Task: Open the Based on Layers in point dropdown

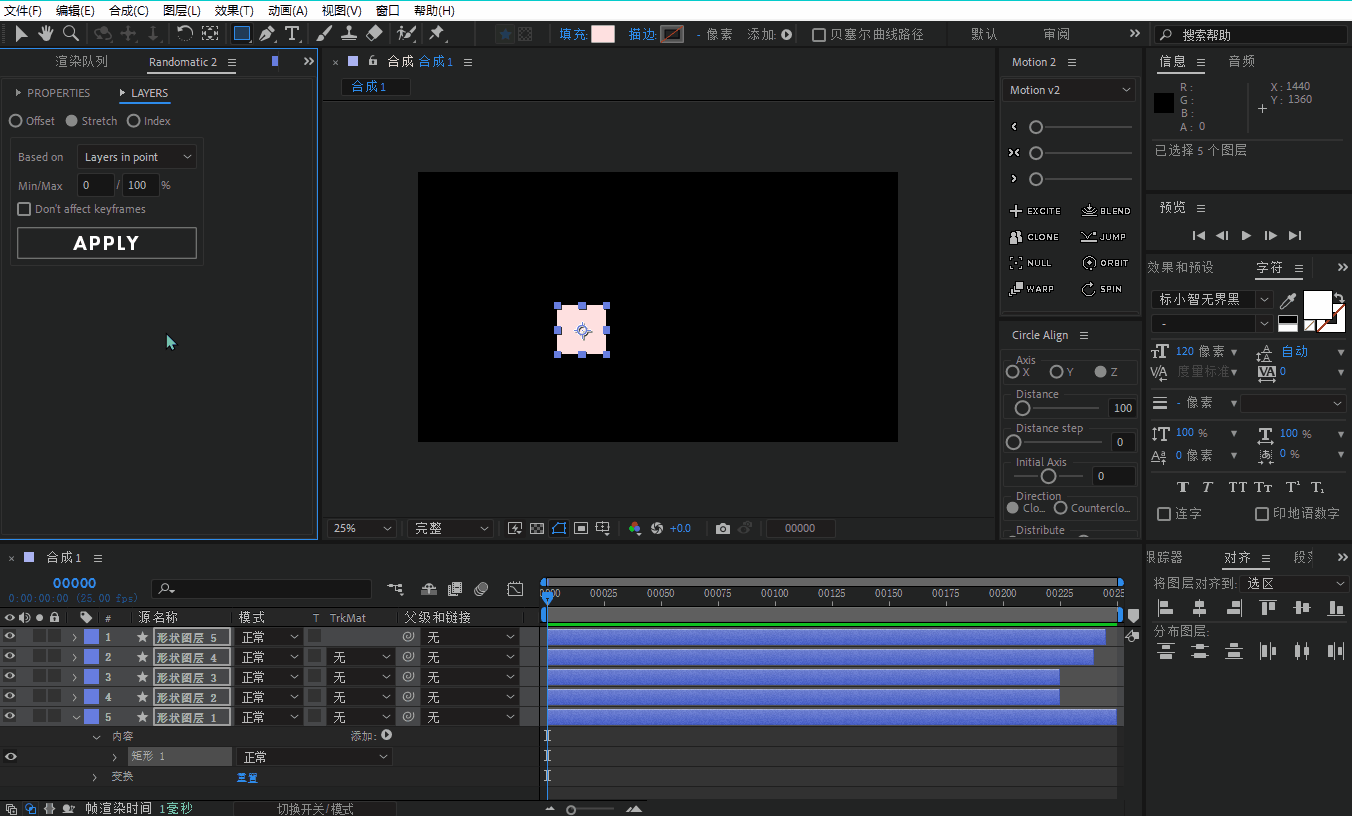Action: (137, 157)
